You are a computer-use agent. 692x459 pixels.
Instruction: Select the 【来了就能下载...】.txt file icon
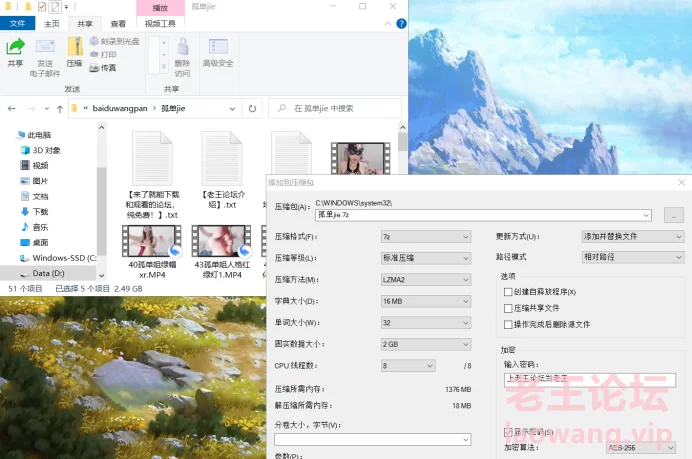152,158
